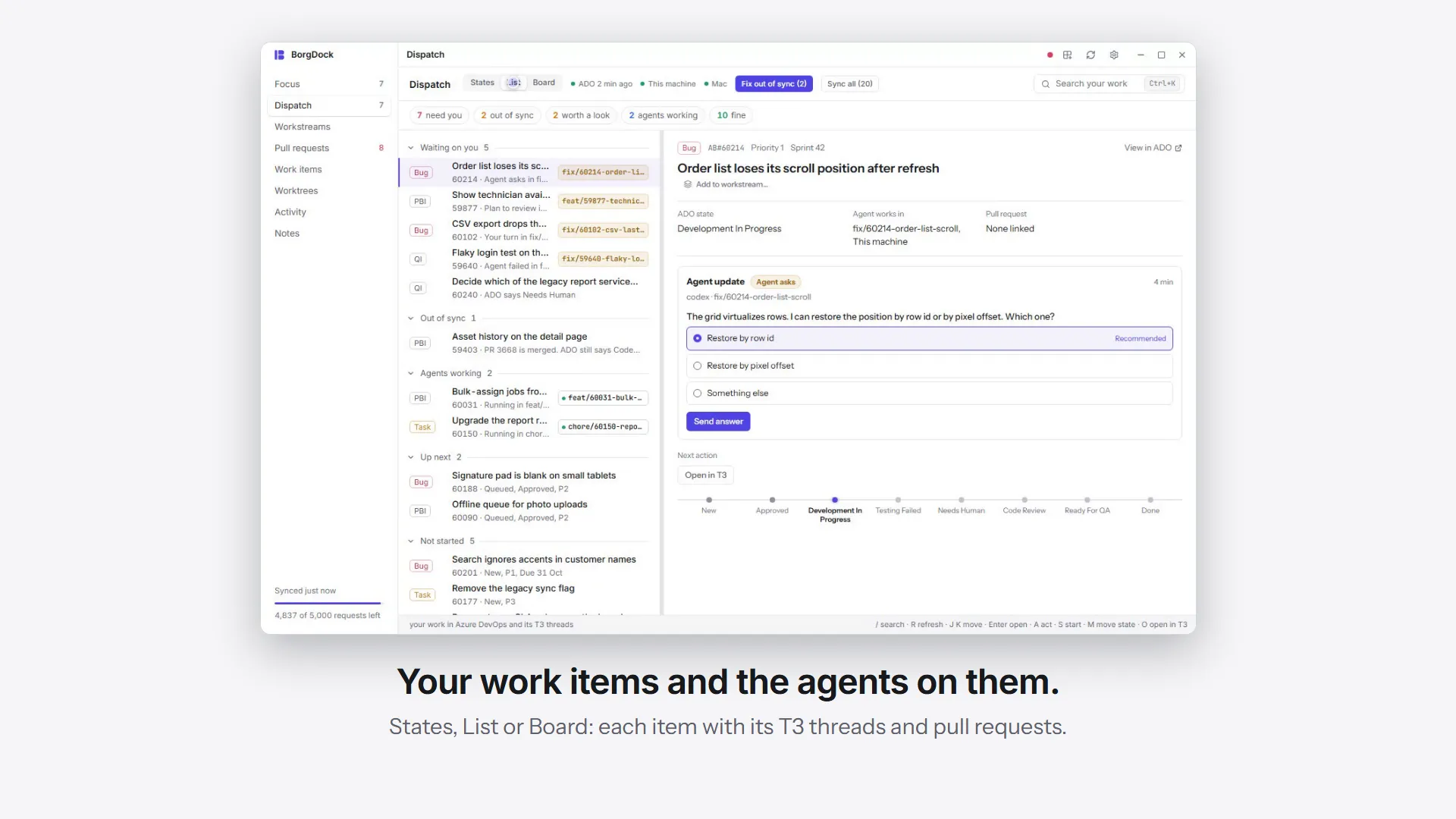The width and height of the screenshot is (1456, 819).
Task: Click the Task badge on Remove legacy sync row
Action: [422, 595]
